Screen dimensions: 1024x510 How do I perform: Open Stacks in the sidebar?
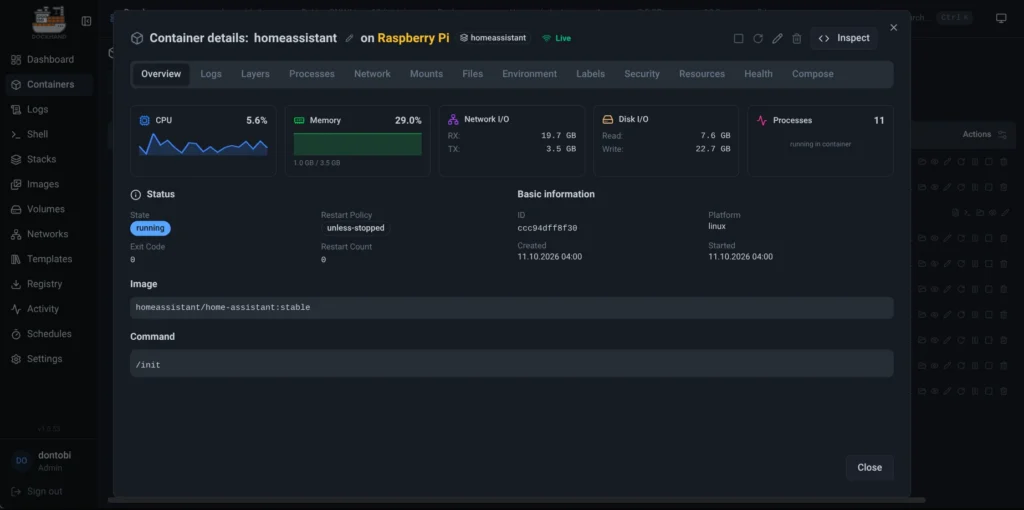[x=48, y=159]
